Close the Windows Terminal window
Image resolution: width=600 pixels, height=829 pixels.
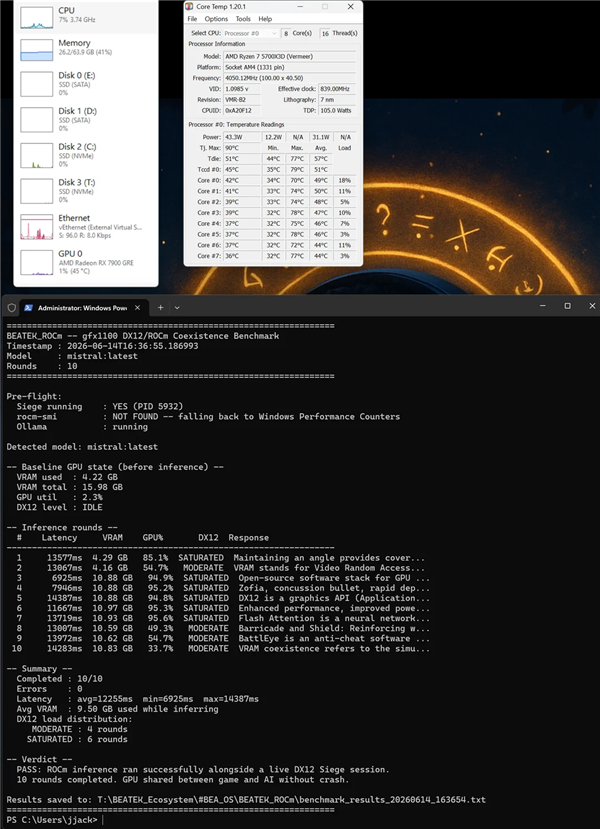(592, 306)
